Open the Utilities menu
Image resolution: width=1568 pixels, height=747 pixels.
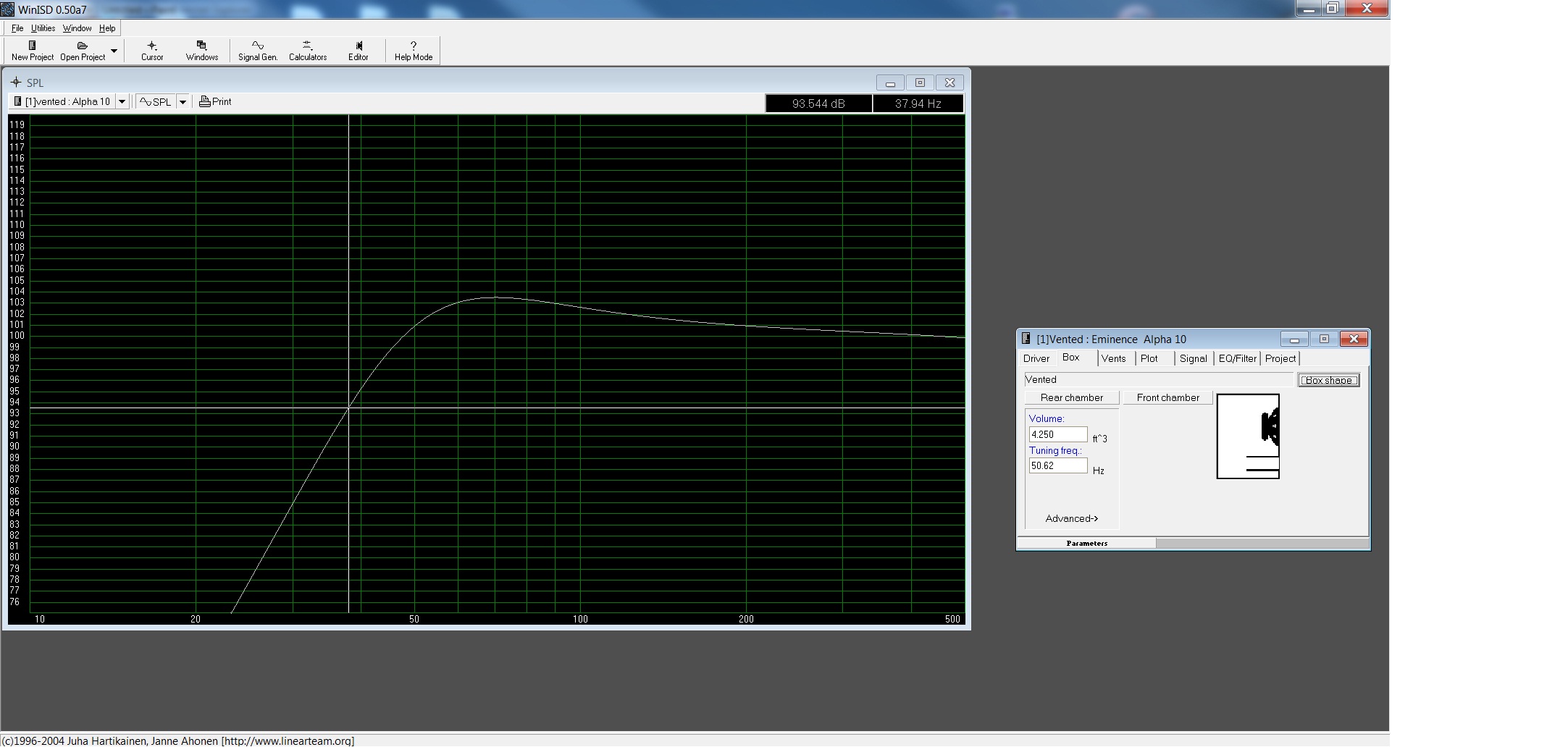[43, 28]
